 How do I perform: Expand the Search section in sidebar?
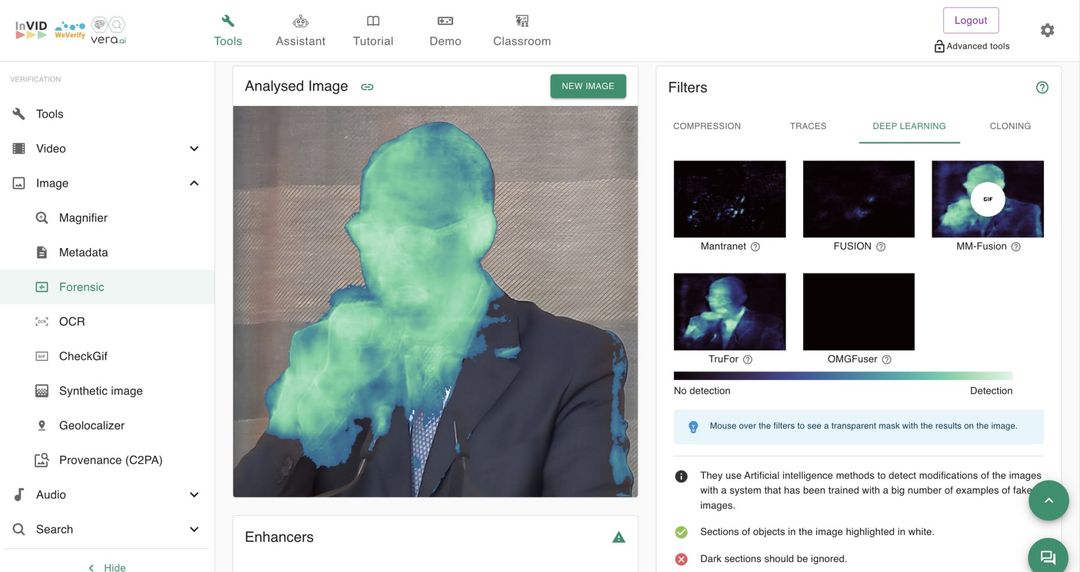pyautogui.click(x=194, y=530)
